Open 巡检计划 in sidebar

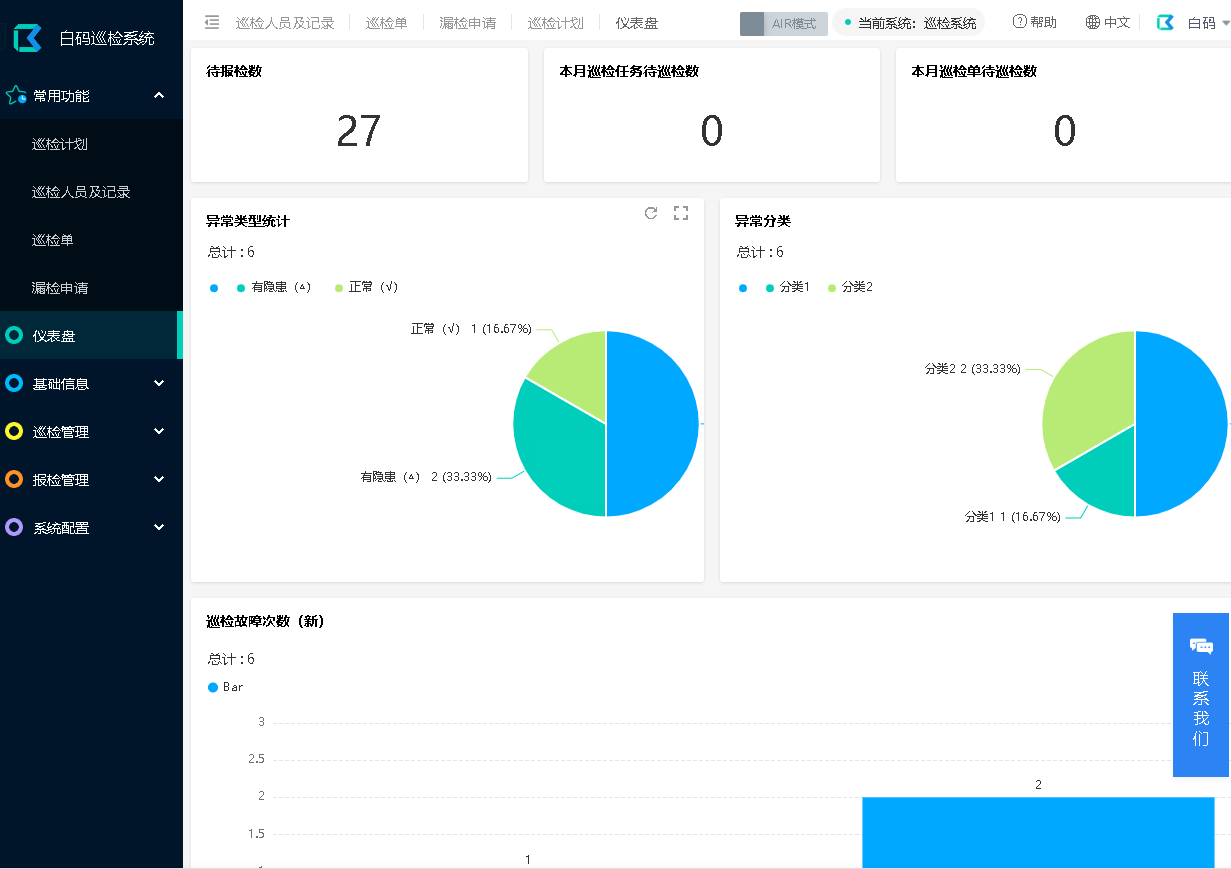60,144
